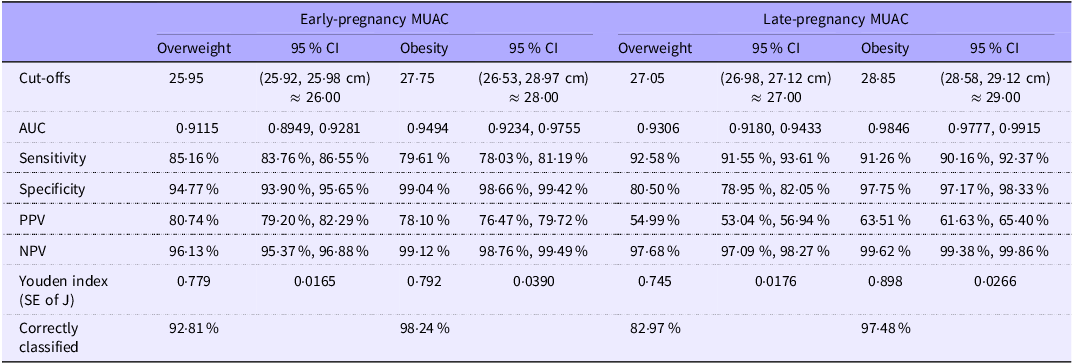Viewport: 1073px width, 364px height.
Task: Click late-pregnancy overweight cut-off value 27·05
Action: click(x=646, y=79)
